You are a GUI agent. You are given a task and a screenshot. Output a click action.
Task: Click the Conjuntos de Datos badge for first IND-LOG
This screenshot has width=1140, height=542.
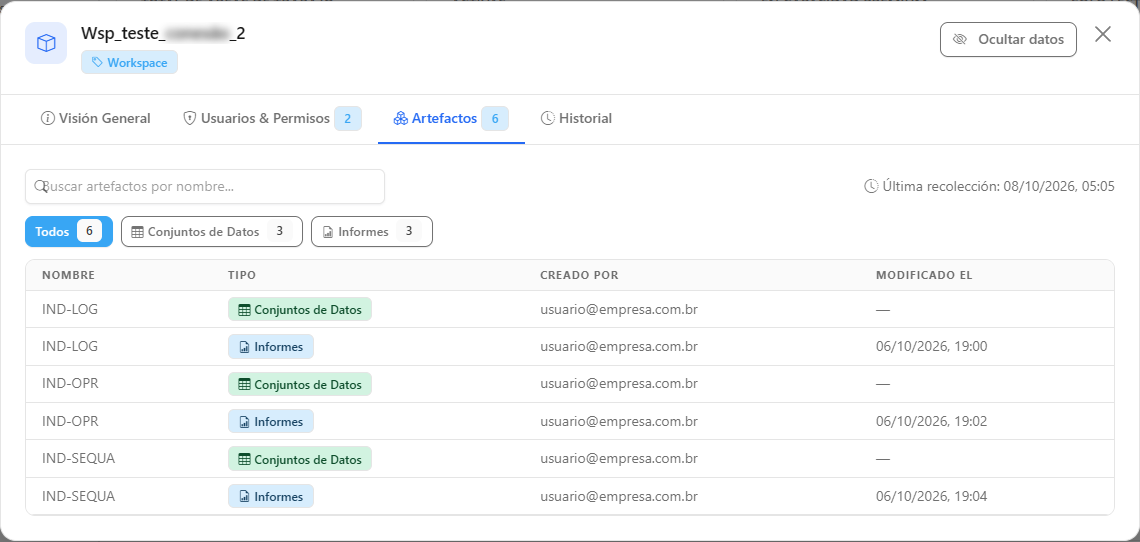(x=300, y=309)
